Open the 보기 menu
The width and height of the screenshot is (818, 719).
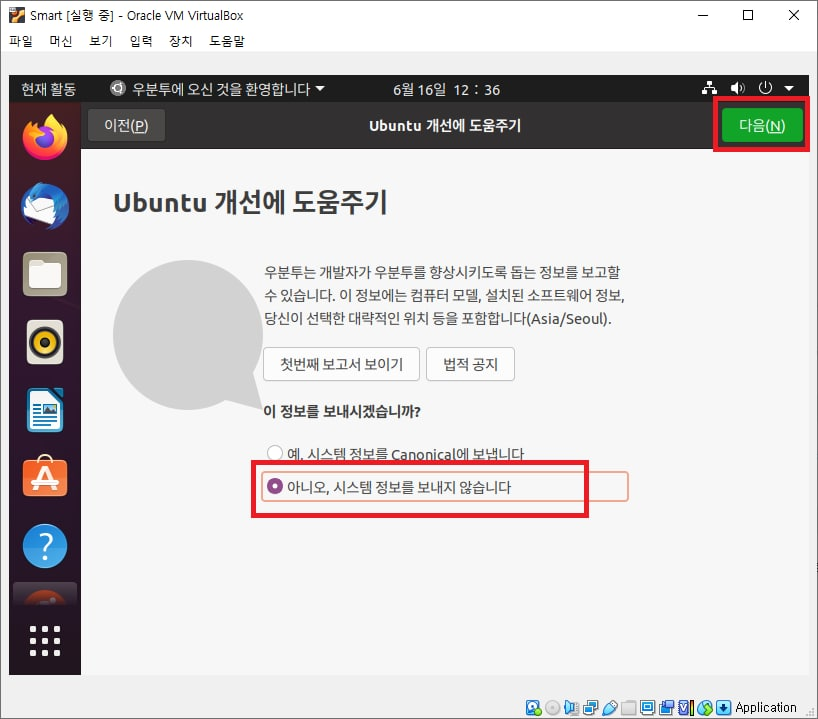click(101, 41)
